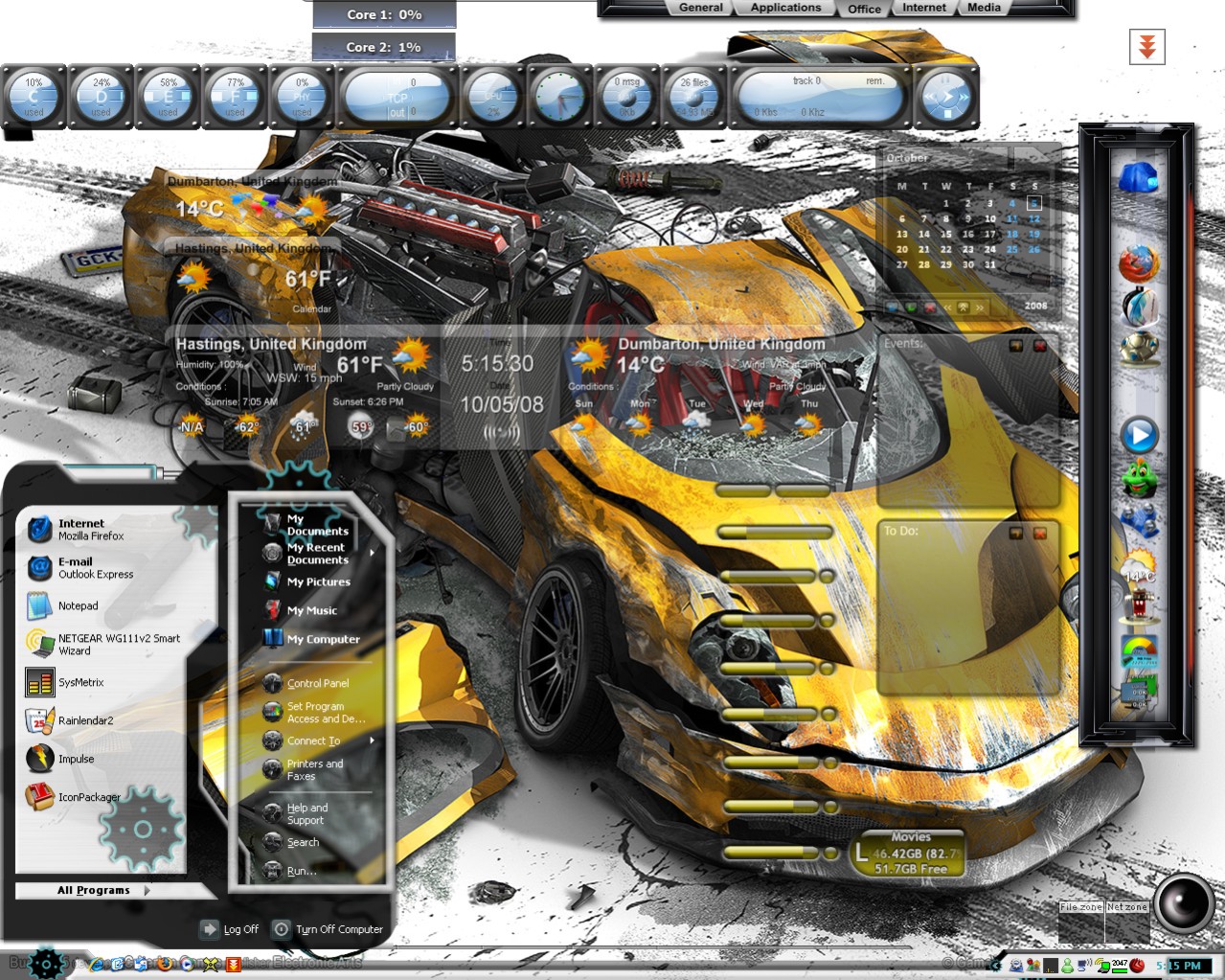
Task: Click the recycle bin files gauge
Action: point(694,97)
